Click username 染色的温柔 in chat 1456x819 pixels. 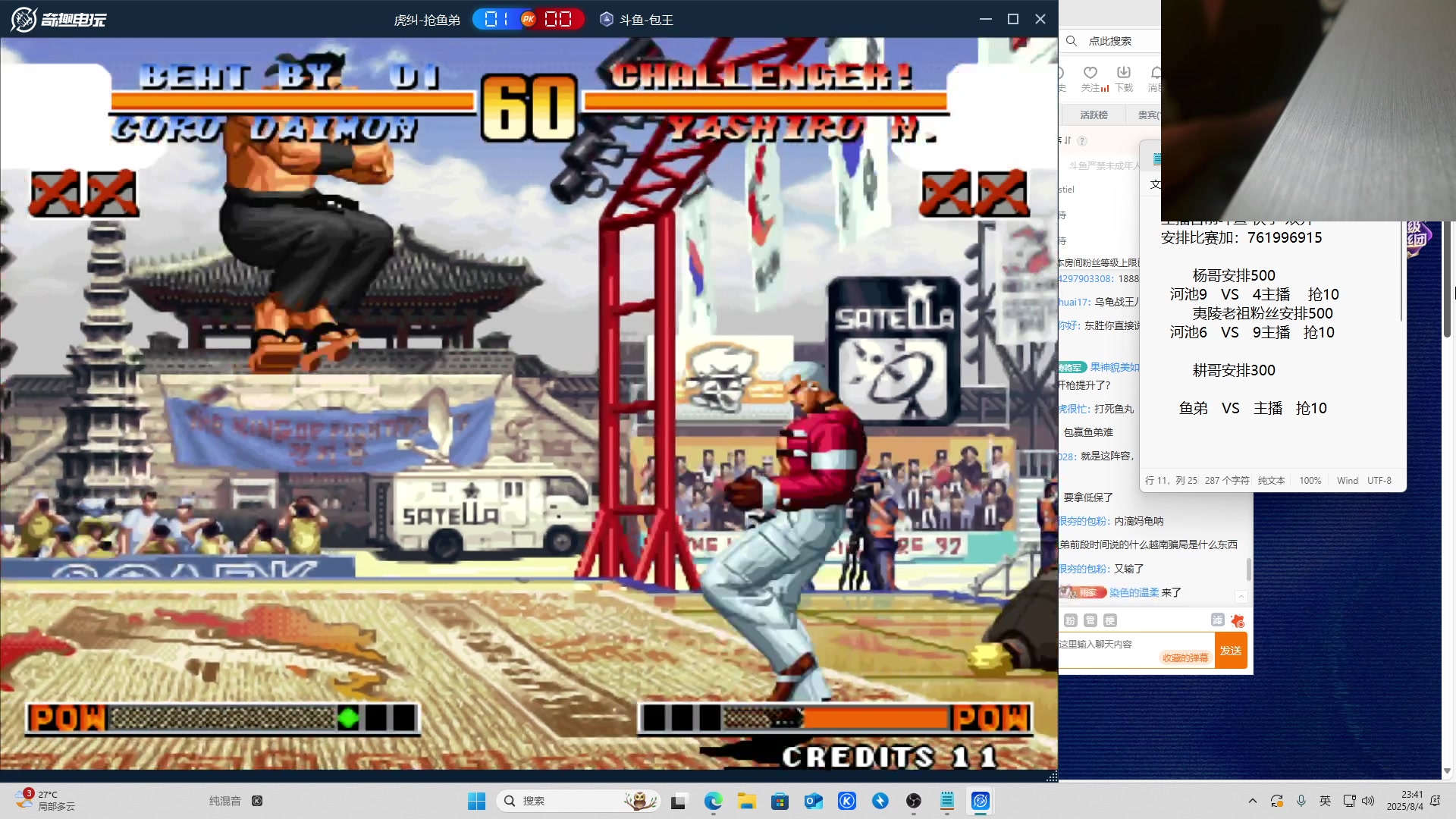tap(1134, 592)
